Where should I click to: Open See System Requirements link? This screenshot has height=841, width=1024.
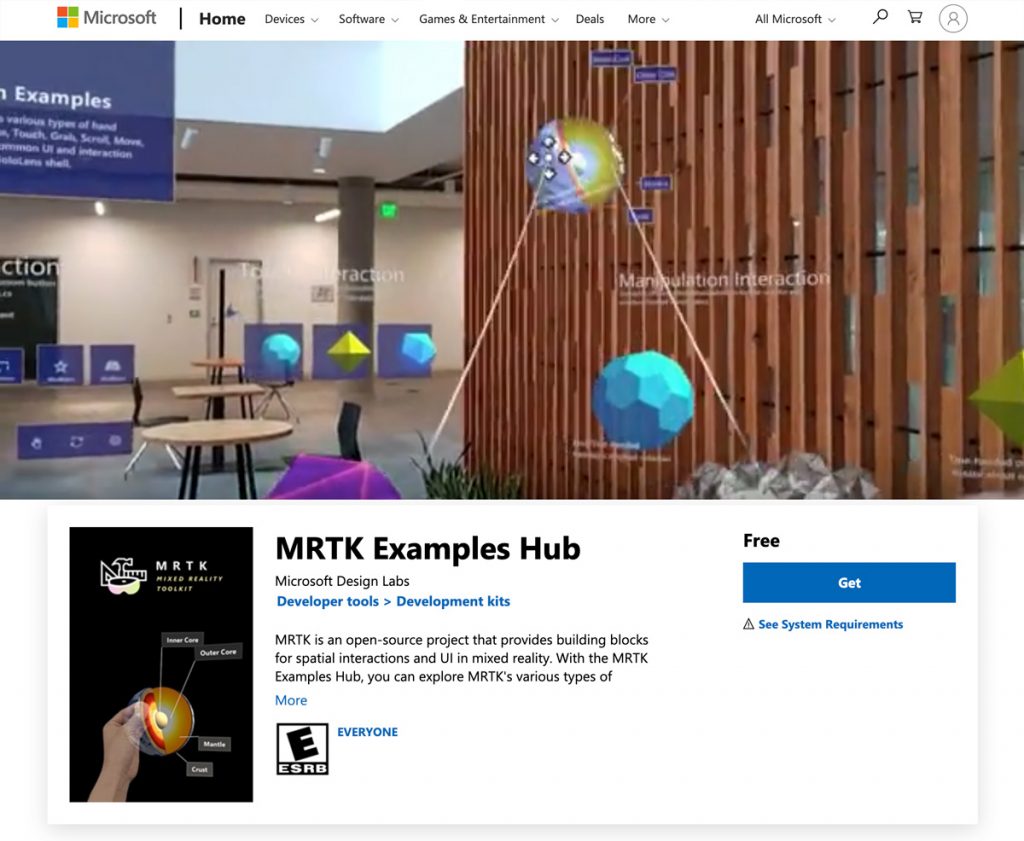(831, 623)
